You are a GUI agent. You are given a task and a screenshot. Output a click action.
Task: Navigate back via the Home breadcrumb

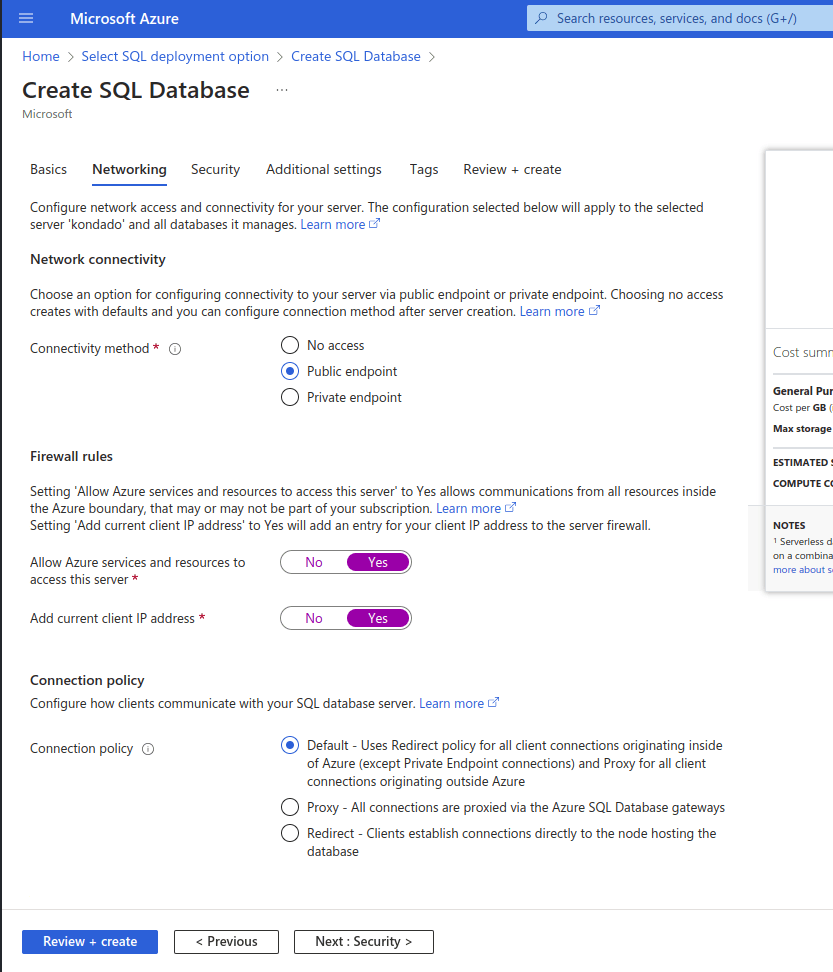40,56
